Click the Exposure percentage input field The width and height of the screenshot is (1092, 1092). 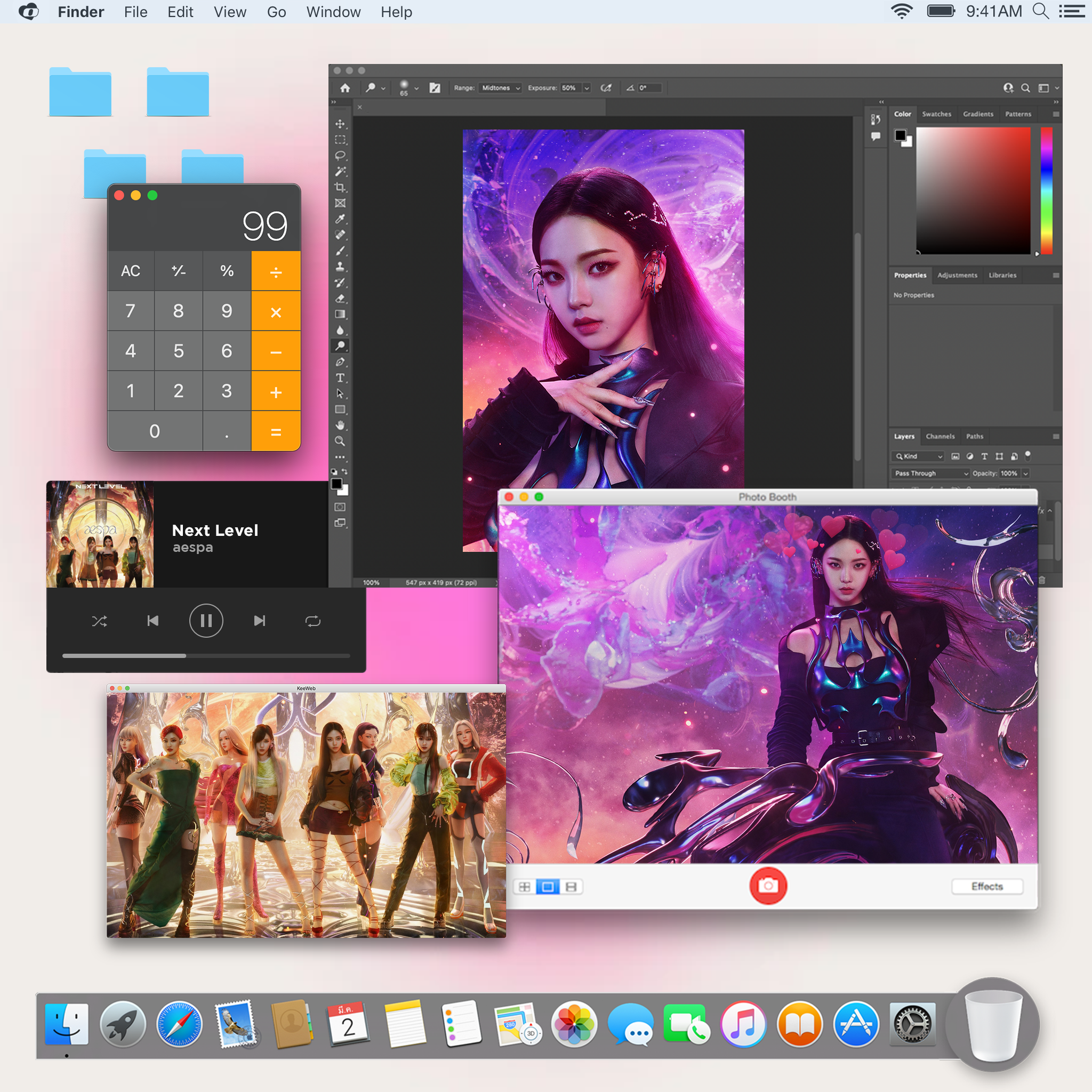[571, 87]
